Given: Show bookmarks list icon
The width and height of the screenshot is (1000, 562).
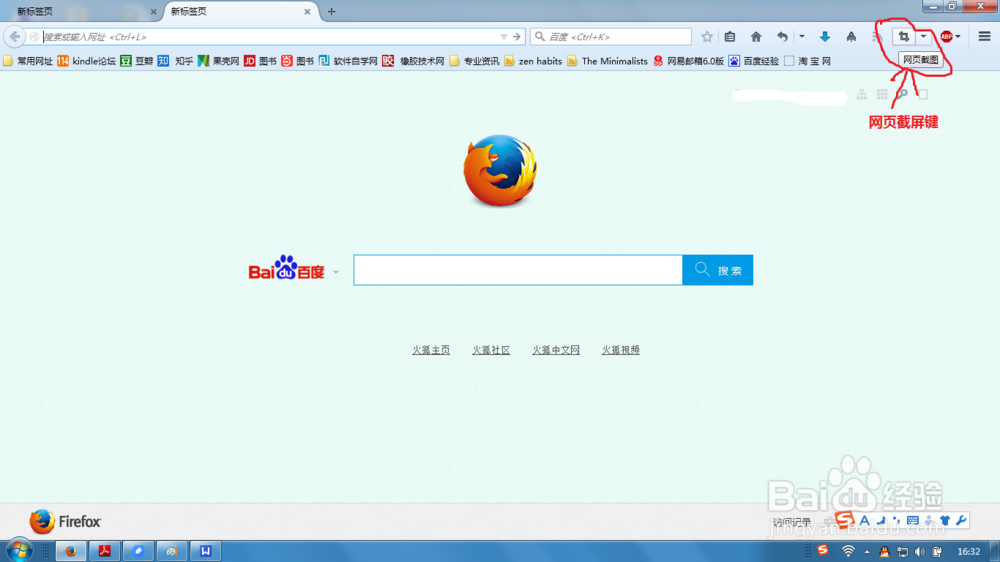Looking at the screenshot, I should click(x=730, y=37).
